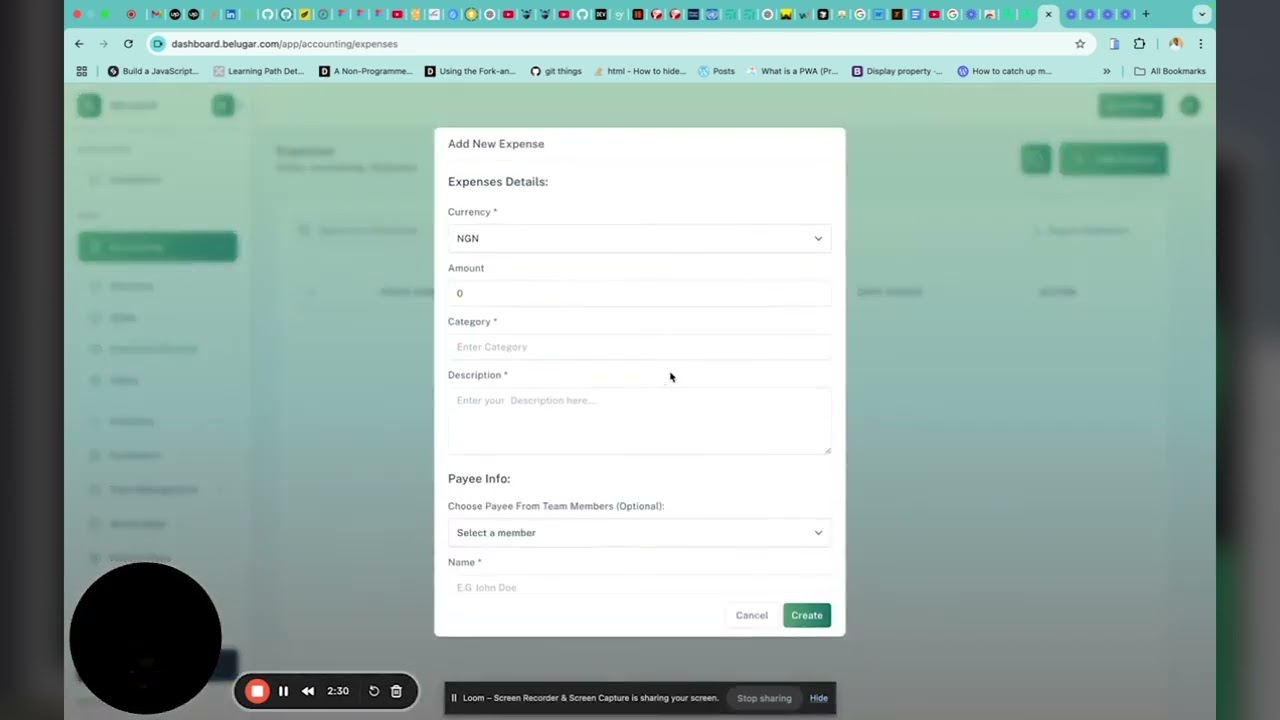Click the address bar URL

(284, 44)
